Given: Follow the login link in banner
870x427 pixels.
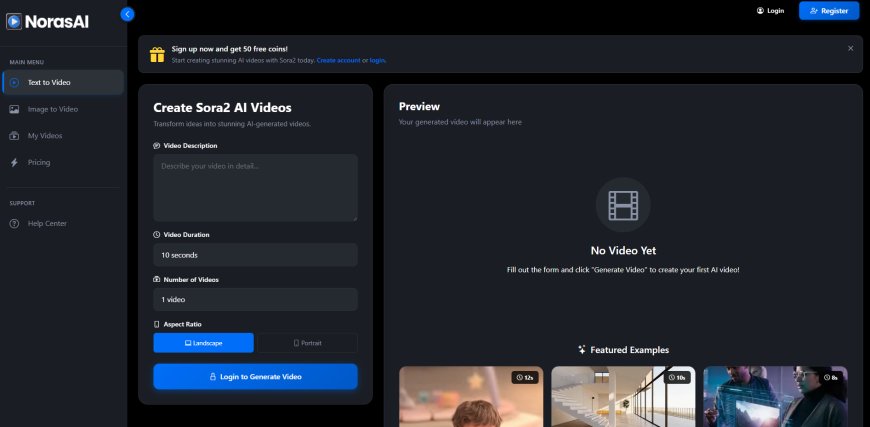Looking at the screenshot, I should click(378, 60).
